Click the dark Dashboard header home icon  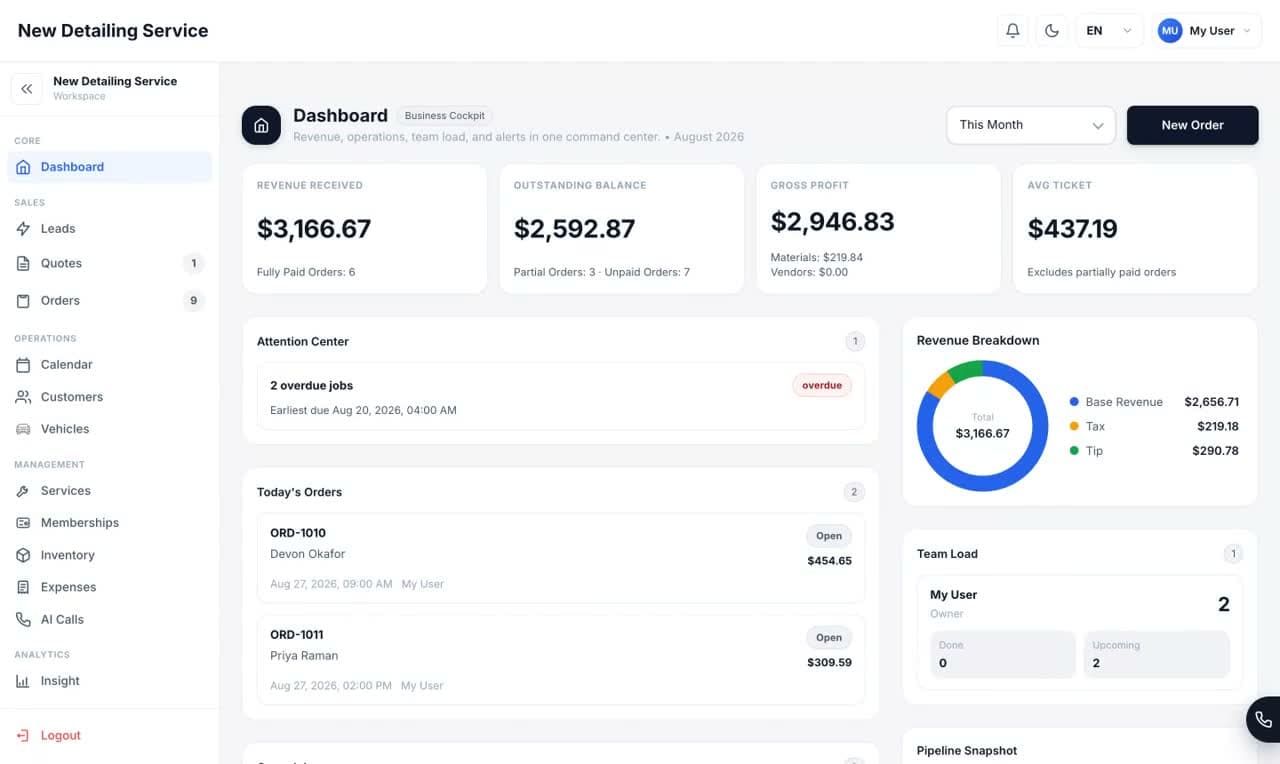tap(261, 125)
